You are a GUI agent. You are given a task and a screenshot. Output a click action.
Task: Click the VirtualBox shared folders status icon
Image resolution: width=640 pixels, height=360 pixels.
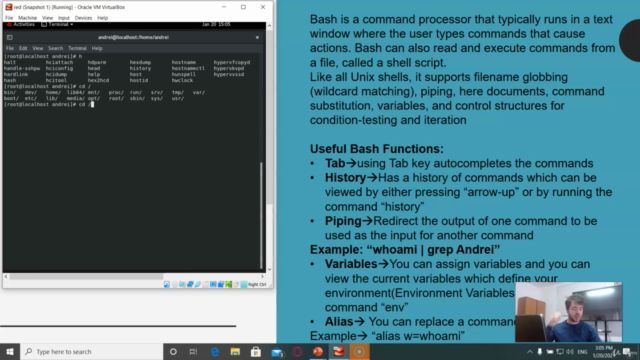205,284
